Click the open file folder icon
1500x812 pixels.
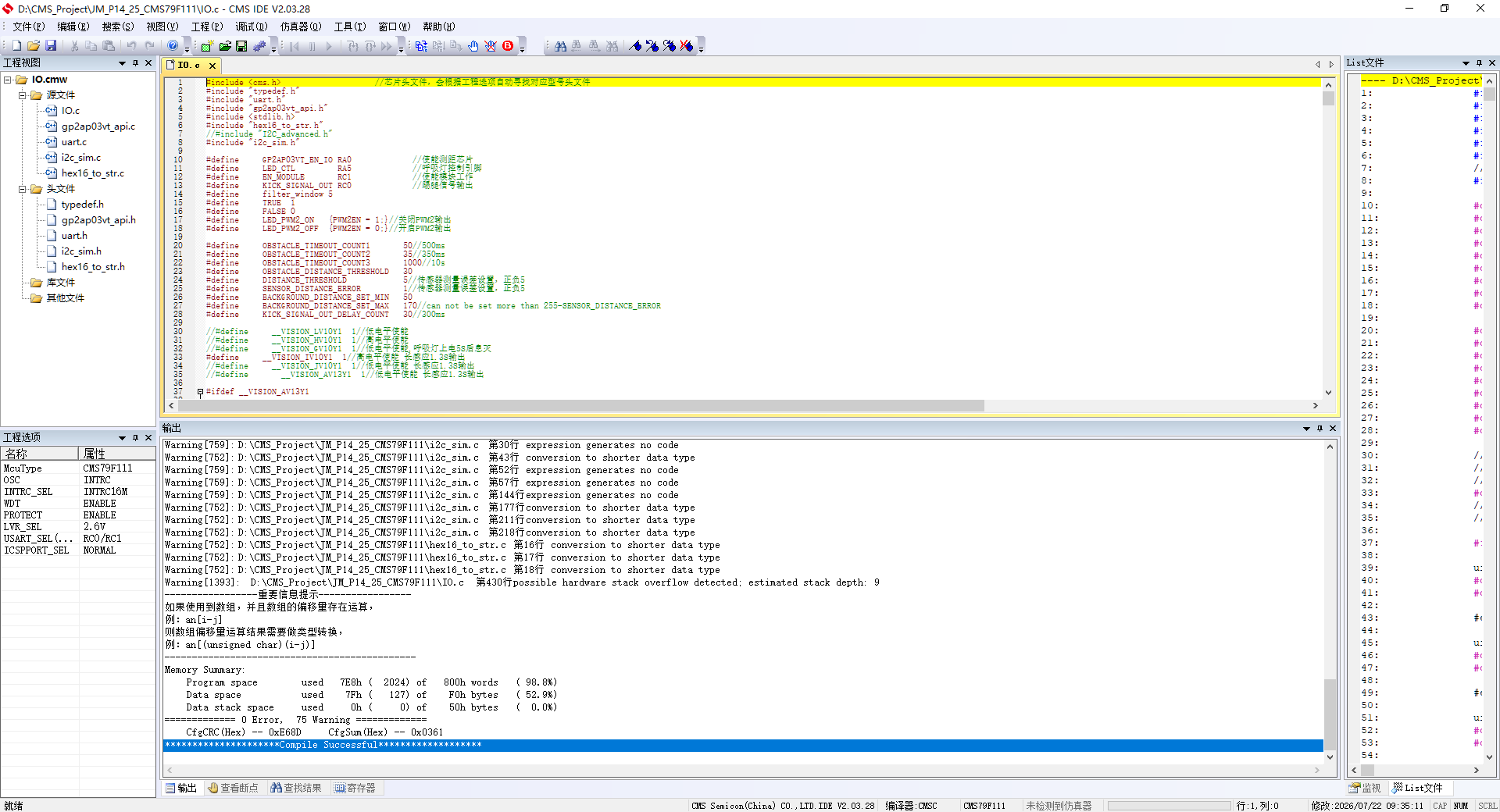click(x=34, y=46)
